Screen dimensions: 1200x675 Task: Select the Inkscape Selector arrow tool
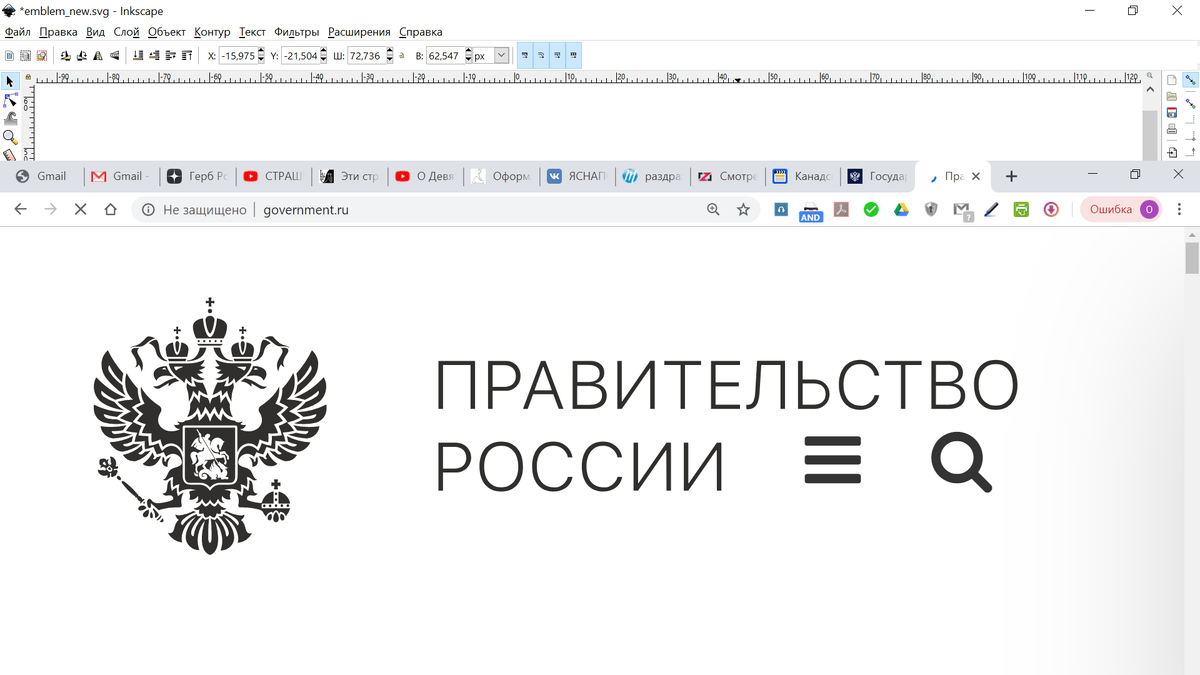tap(10, 82)
